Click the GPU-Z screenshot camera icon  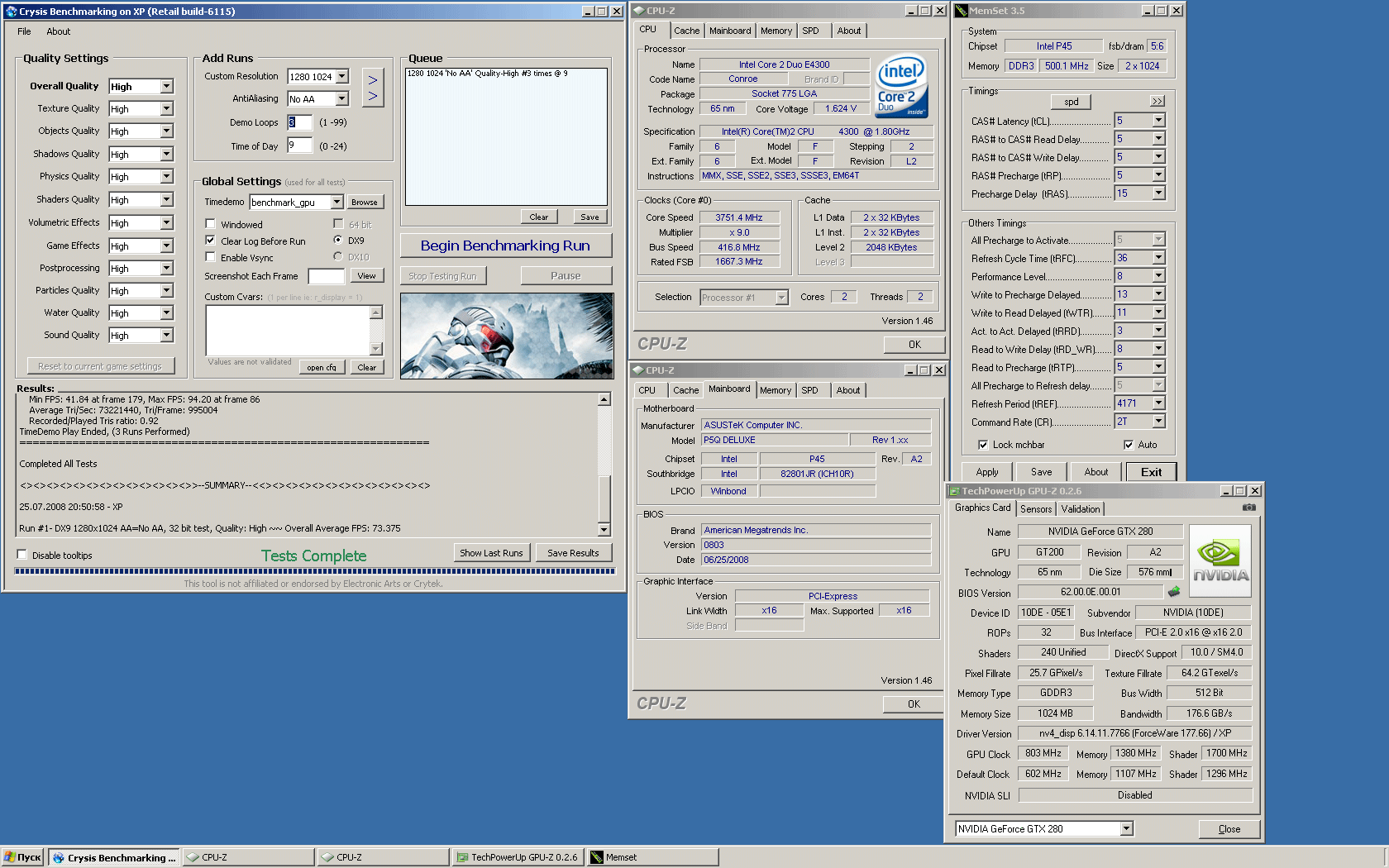[1248, 508]
